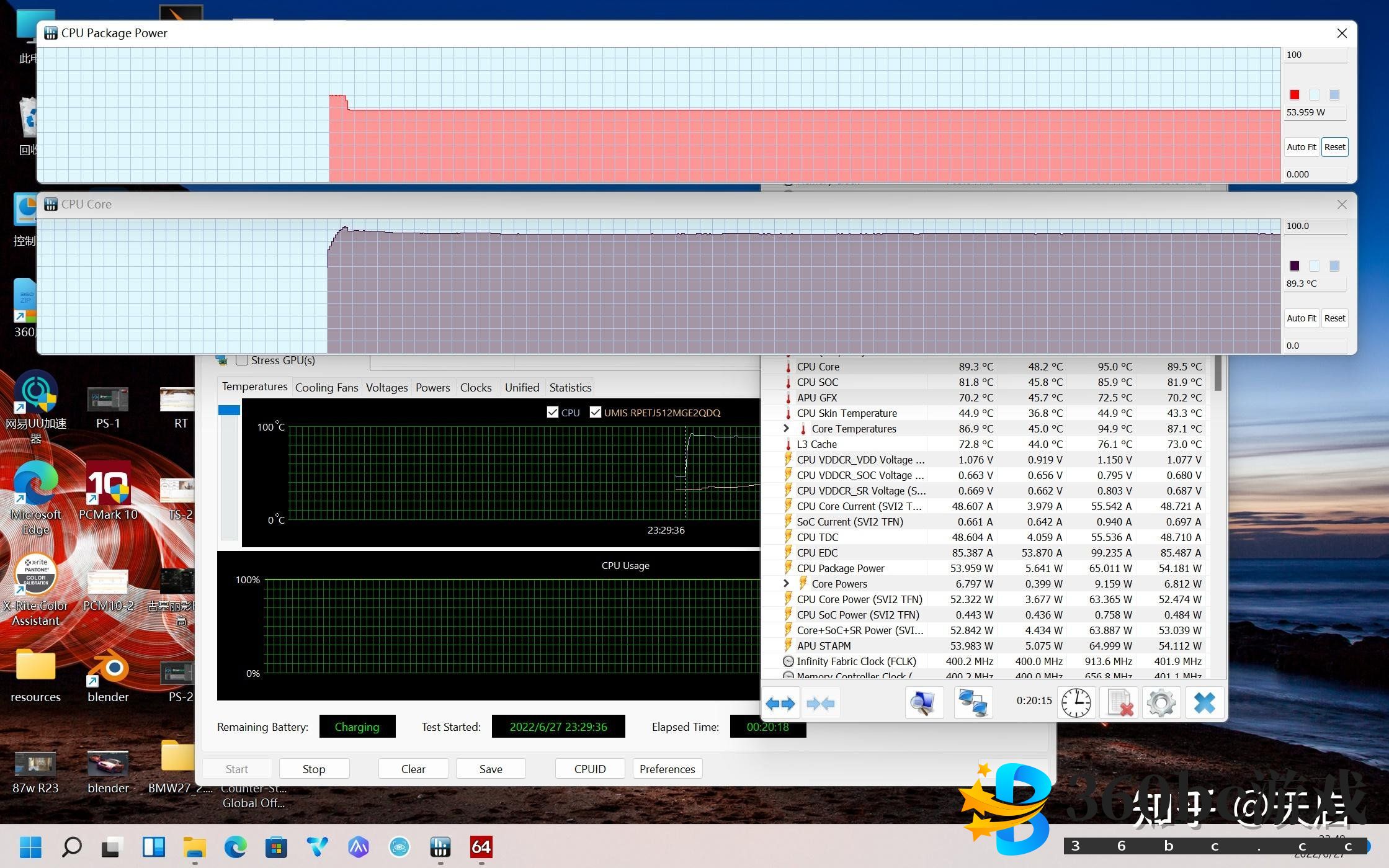Toggle the UMIS RPETJ512MGE2QDQ checkbox
The height and width of the screenshot is (868, 1389).
pyautogui.click(x=595, y=412)
